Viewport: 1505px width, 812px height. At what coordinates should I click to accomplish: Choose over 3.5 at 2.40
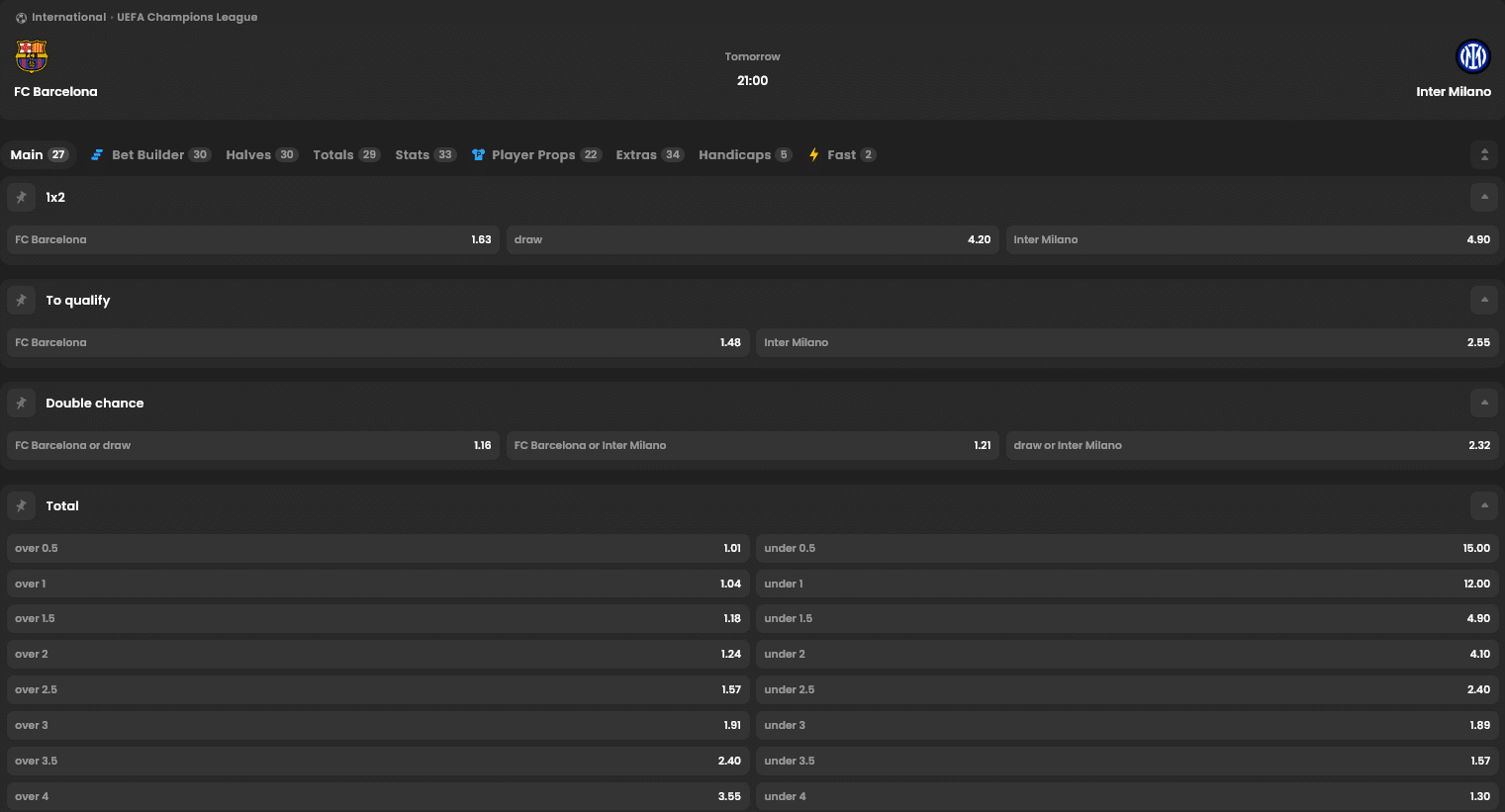coord(378,761)
